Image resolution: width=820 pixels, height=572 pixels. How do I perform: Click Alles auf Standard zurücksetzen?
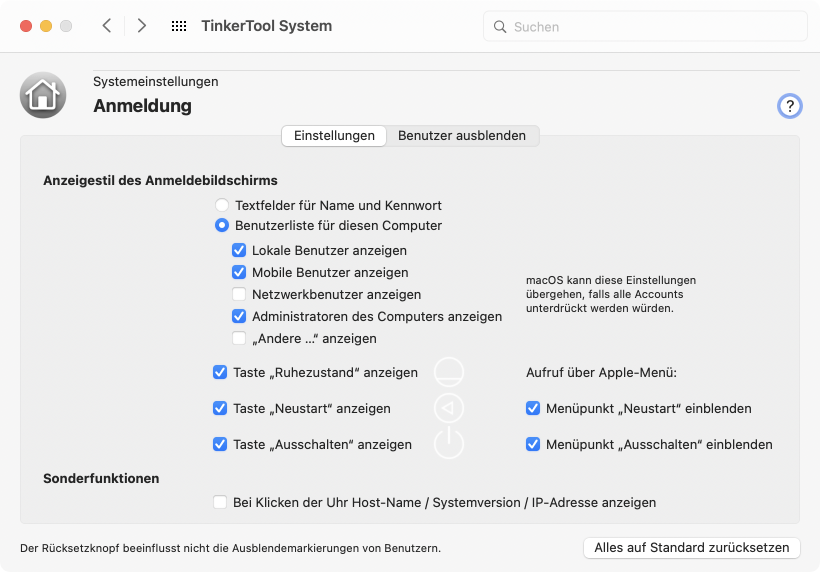[691, 547]
